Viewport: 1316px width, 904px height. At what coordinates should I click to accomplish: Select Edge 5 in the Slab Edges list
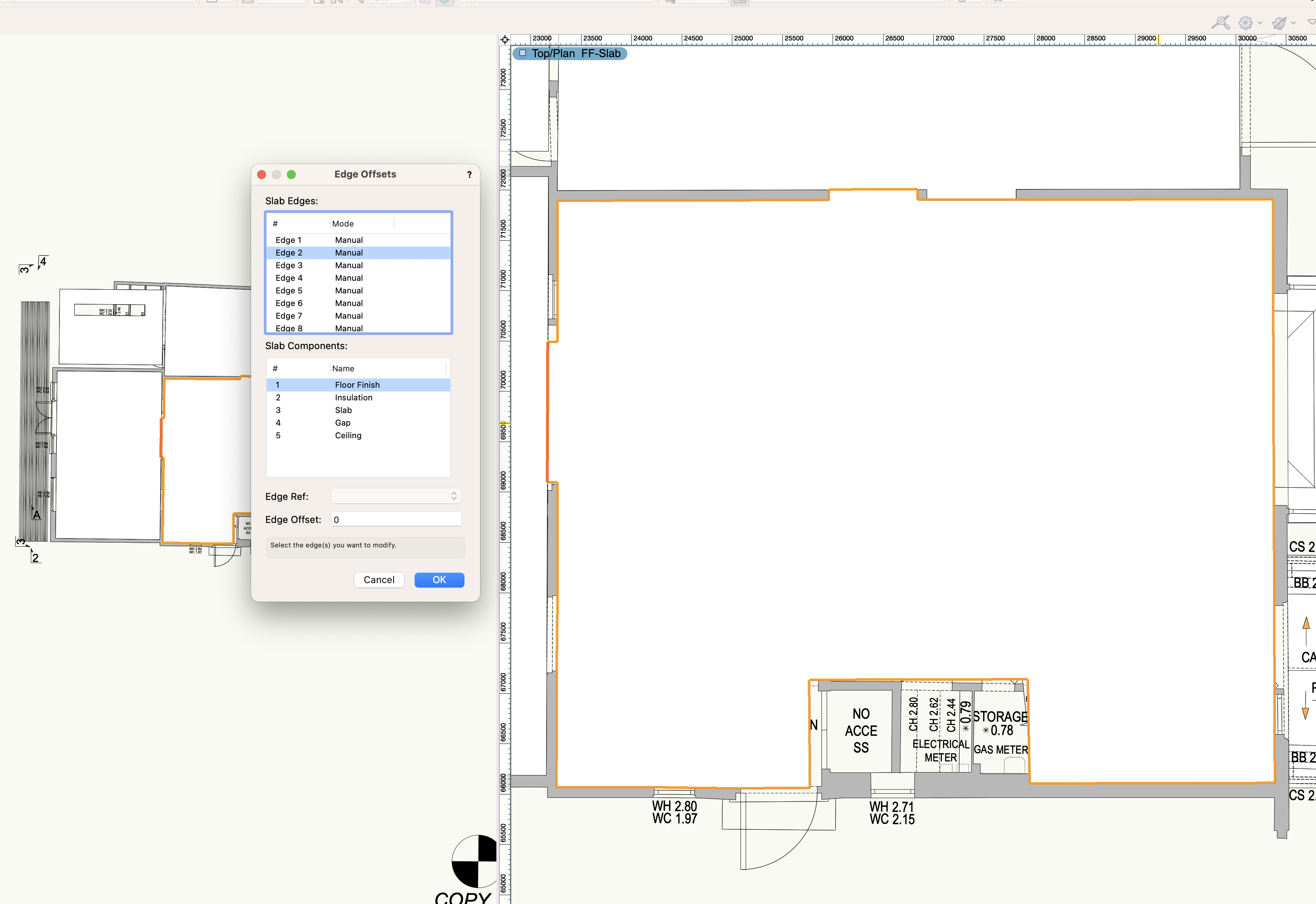289,290
